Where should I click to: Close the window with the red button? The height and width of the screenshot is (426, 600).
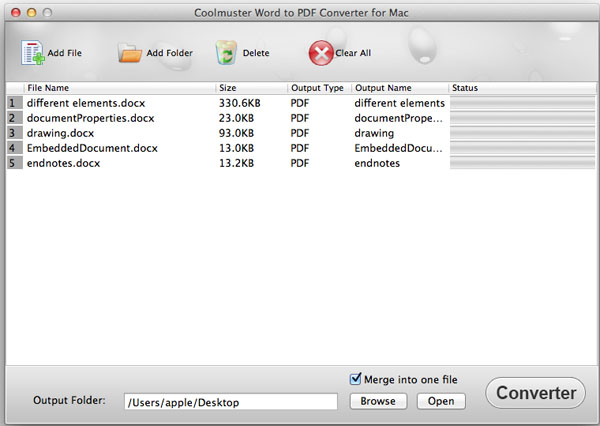[x=16, y=13]
